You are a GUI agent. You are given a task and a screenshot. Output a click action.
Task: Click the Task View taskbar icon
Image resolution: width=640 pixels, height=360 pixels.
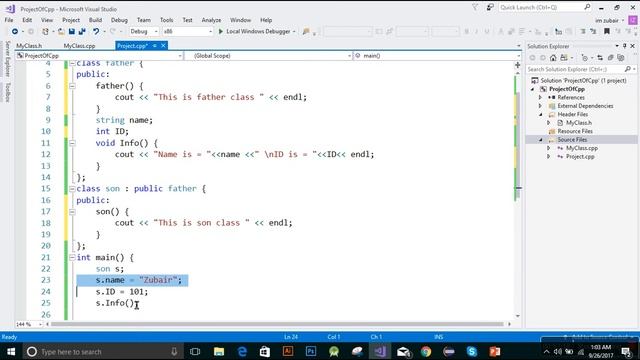195,351
